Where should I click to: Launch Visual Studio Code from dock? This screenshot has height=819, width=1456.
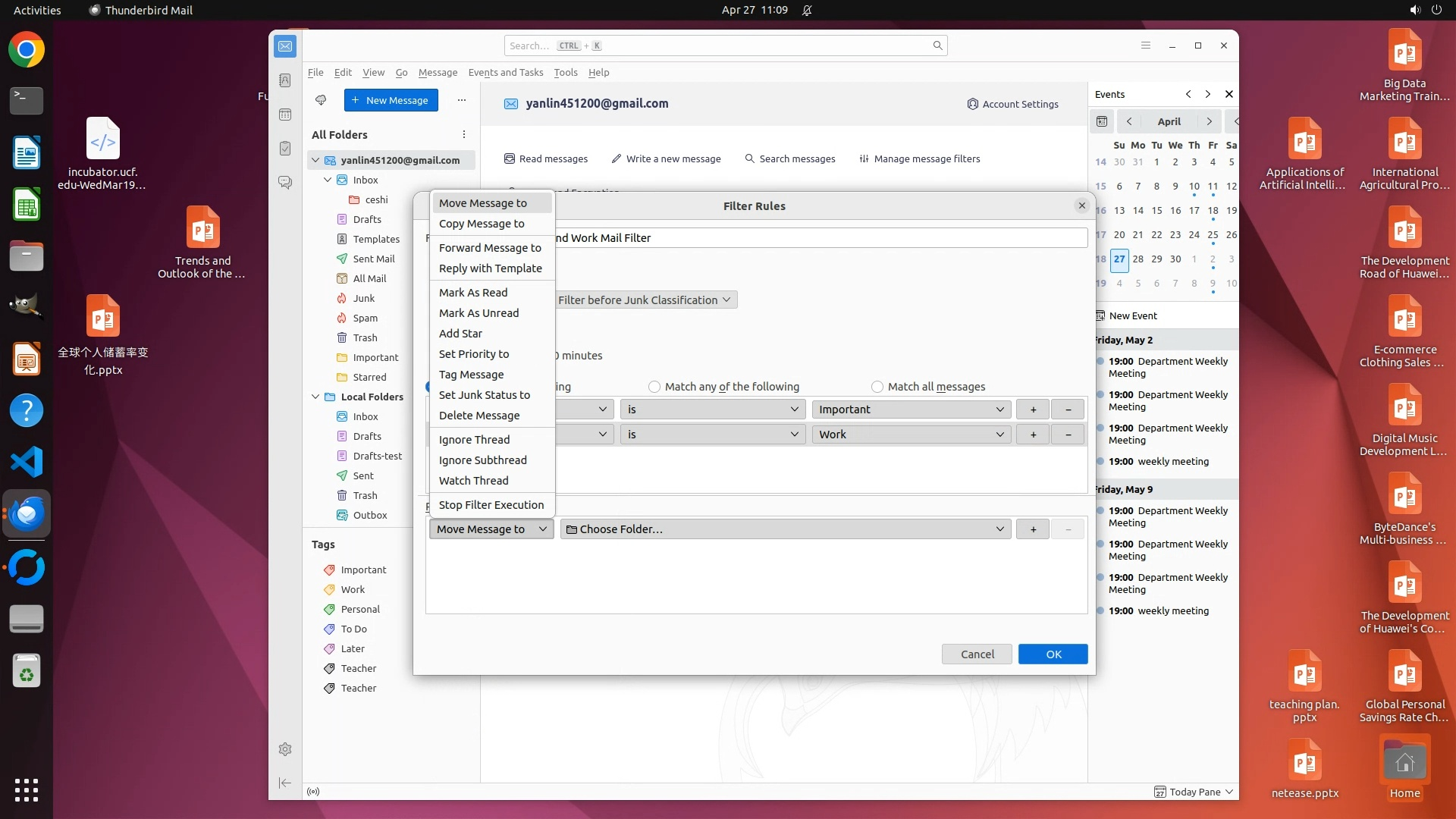click(x=27, y=462)
